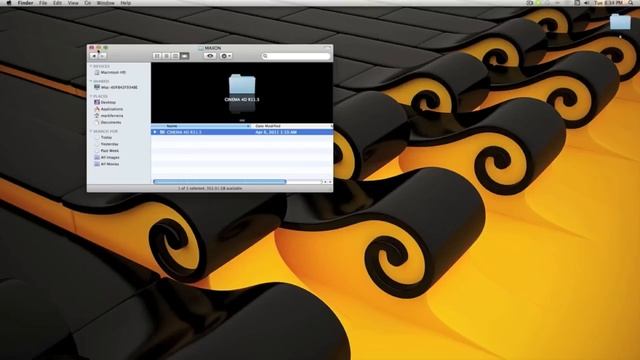640x360 pixels.
Task: Select the Yesterday saved search
Action: (107, 144)
